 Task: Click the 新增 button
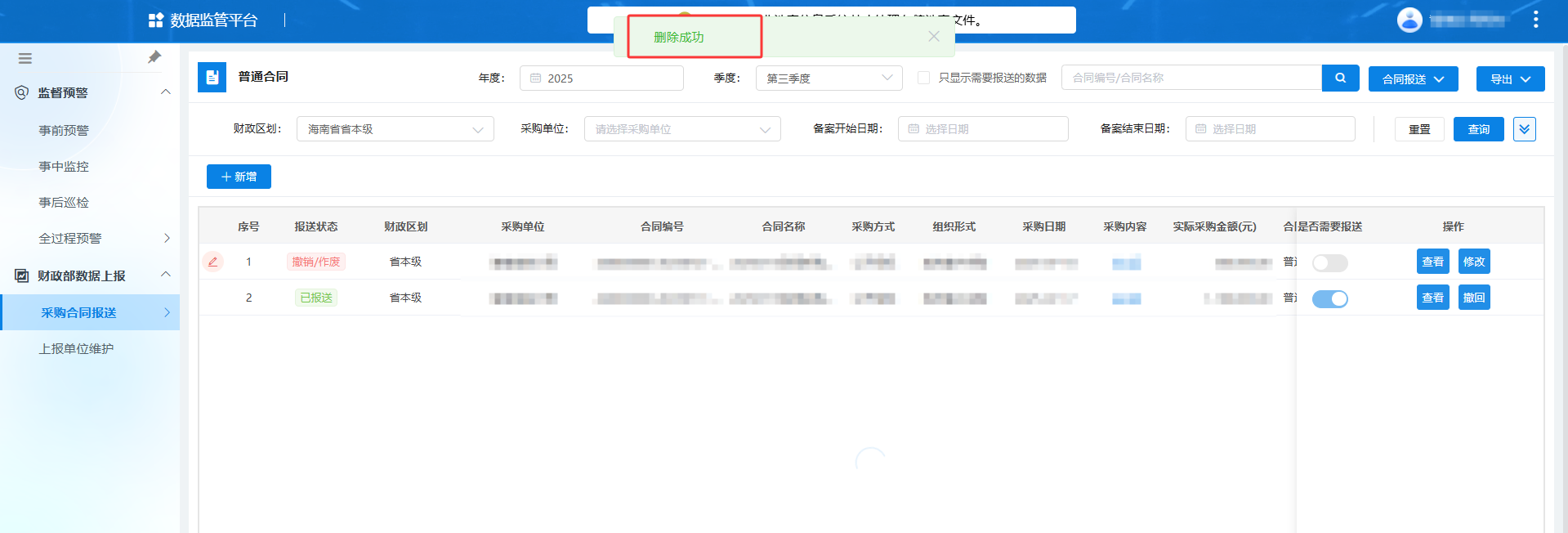coord(239,177)
